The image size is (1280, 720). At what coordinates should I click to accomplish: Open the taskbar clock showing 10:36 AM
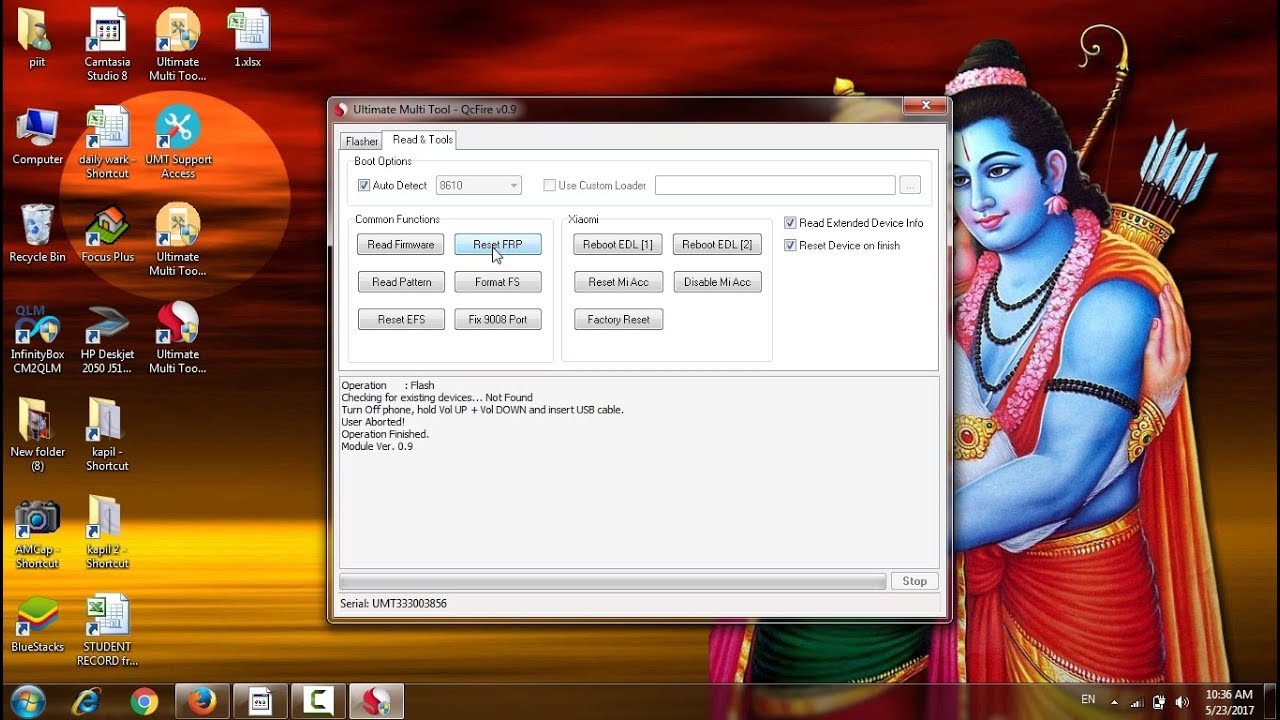coord(1229,701)
